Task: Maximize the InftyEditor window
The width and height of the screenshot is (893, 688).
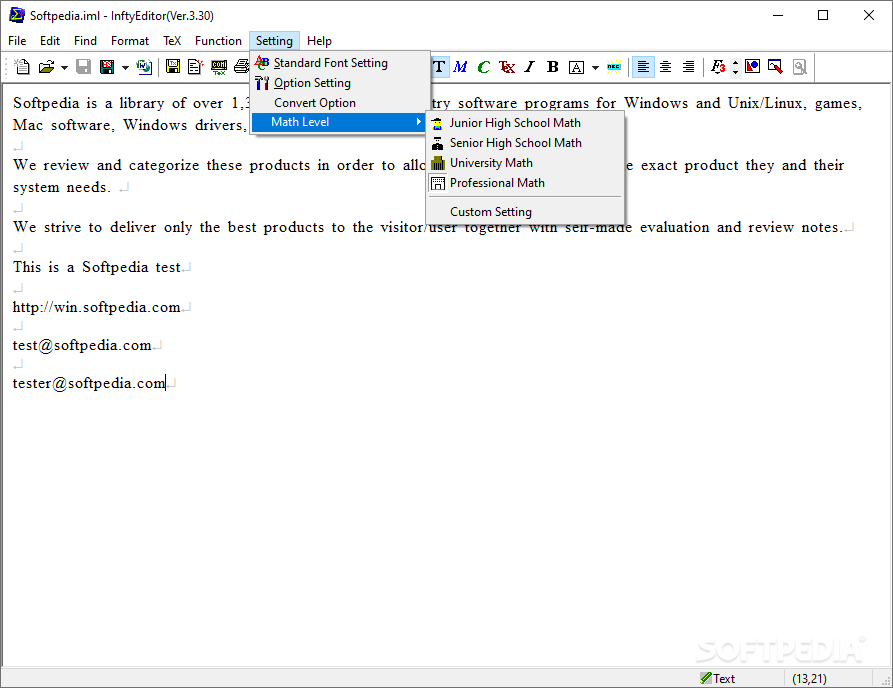Action: click(x=823, y=15)
